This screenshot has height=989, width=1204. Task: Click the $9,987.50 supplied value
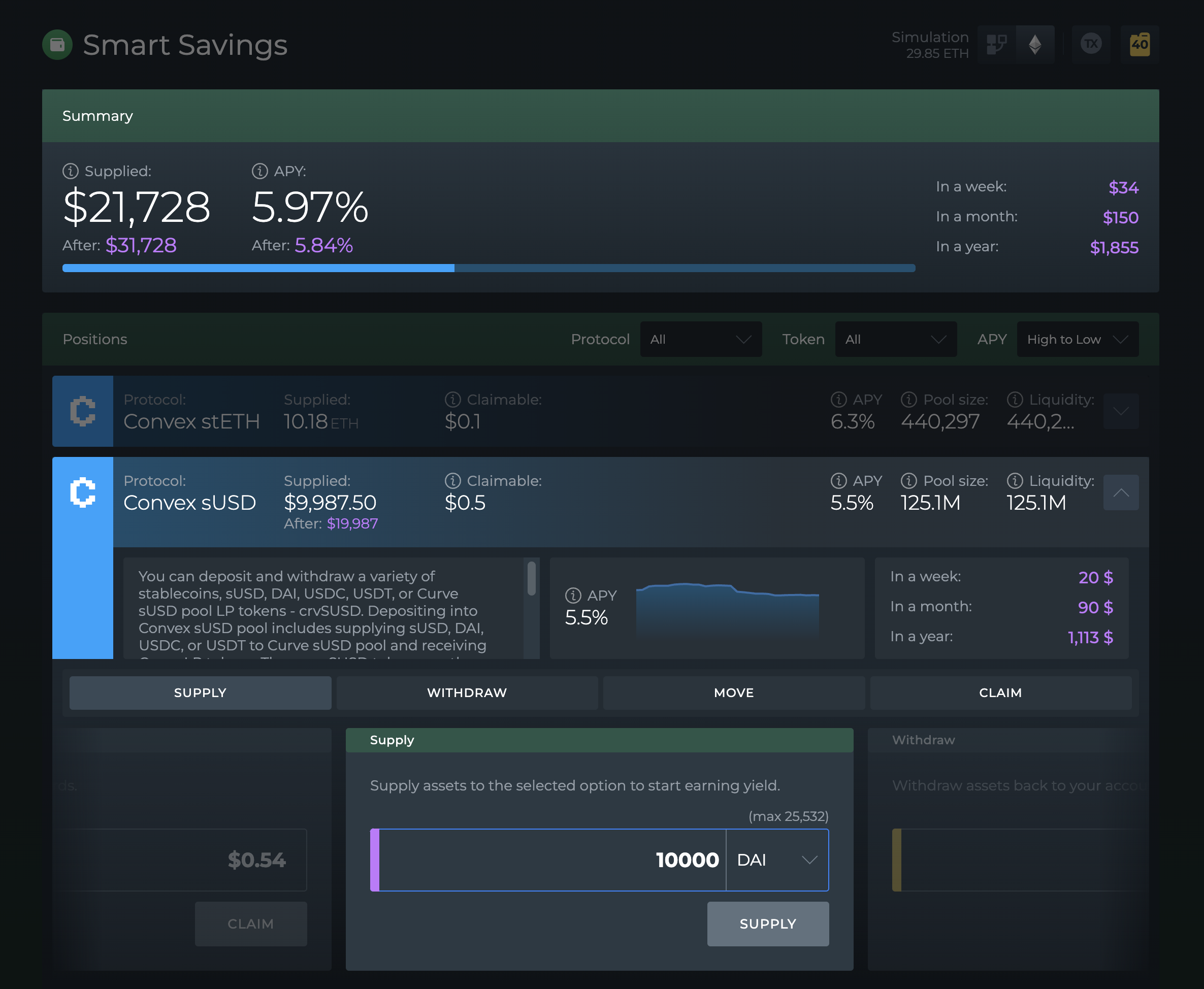(330, 503)
